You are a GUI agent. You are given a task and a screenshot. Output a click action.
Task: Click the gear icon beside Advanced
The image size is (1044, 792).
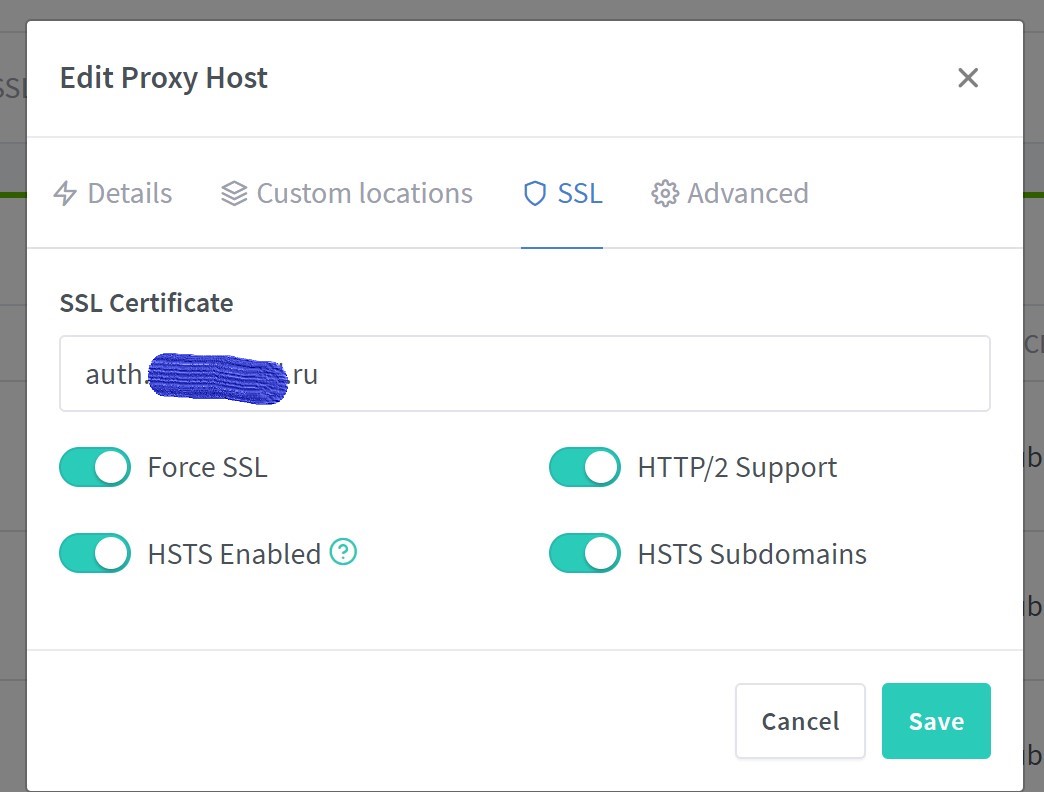[664, 194]
